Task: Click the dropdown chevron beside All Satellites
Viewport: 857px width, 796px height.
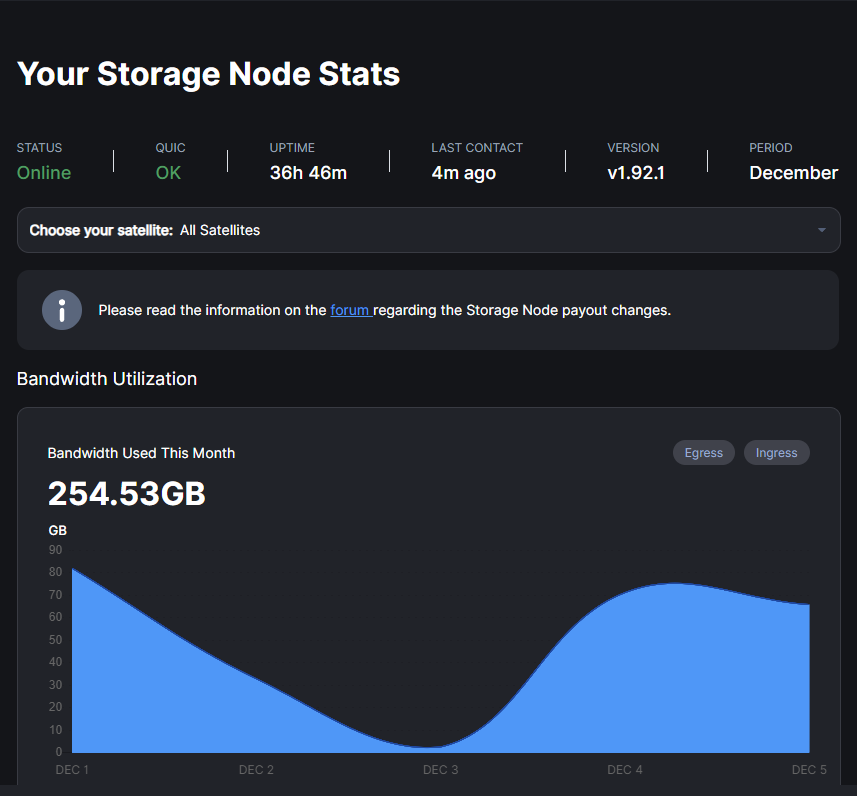Action: click(820, 229)
